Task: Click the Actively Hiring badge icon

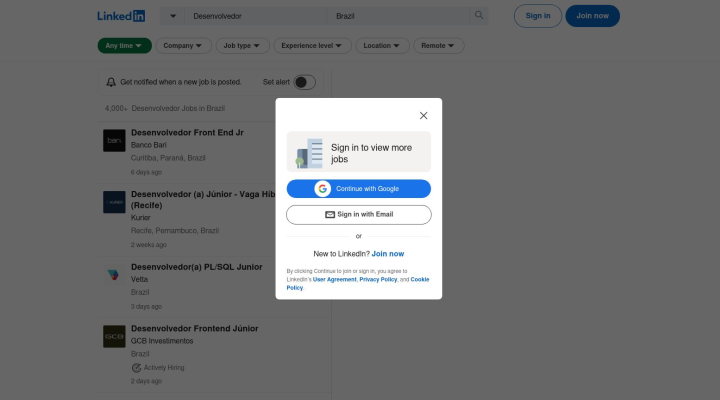Action: [136, 368]
